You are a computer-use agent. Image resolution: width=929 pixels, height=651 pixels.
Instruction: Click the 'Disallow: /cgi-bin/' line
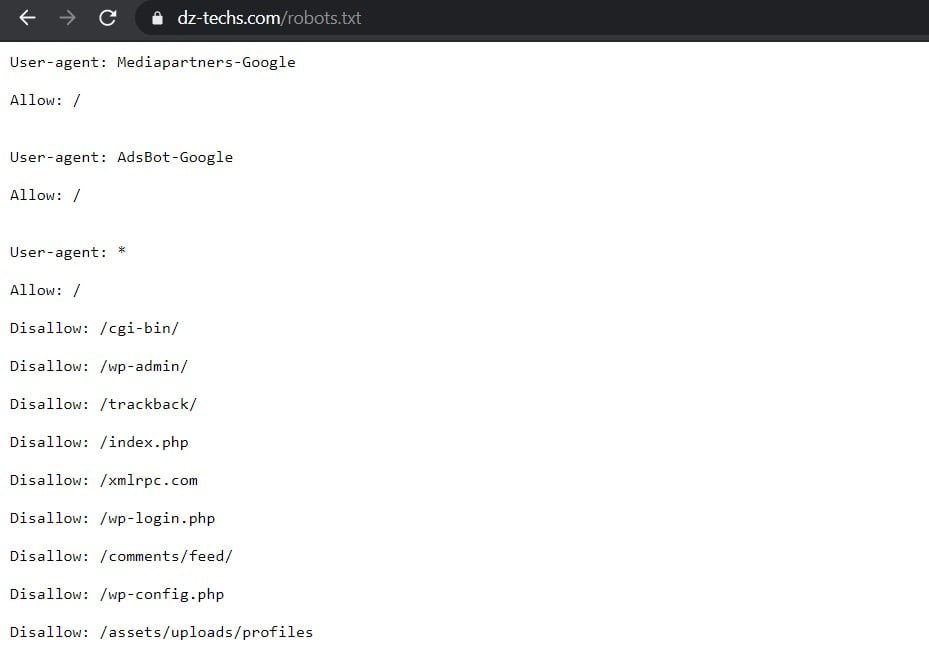[x=94, y=328]
